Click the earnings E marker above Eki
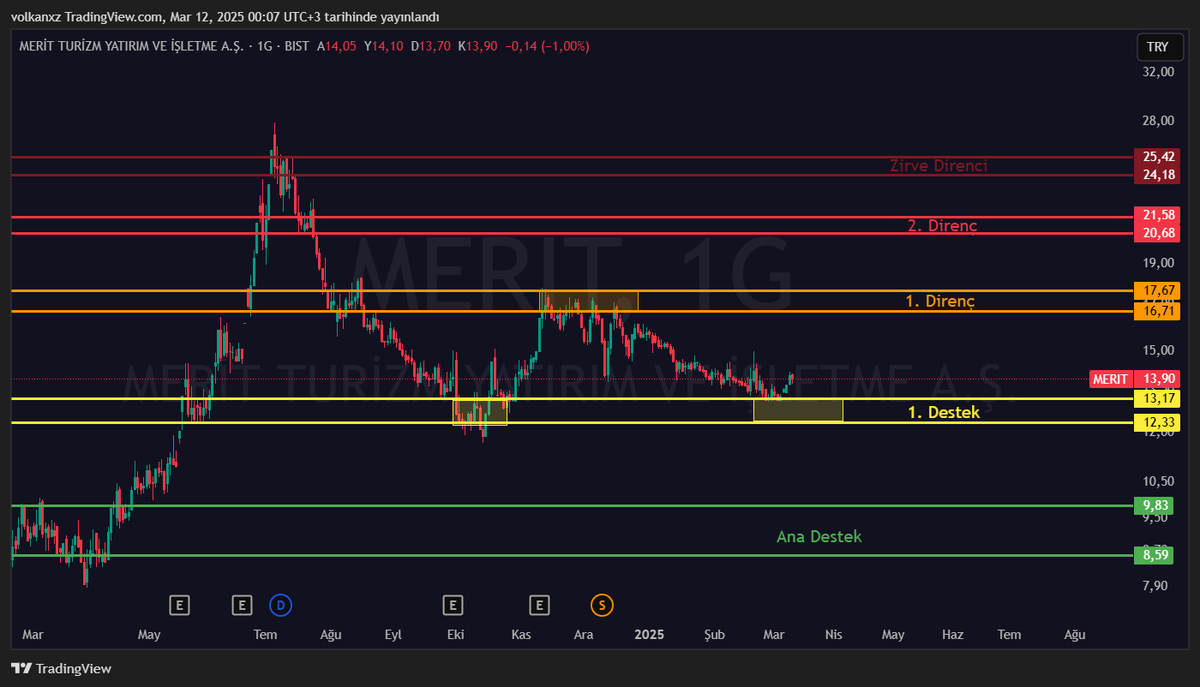Viewport: 1200px width, 687px height. coord(453,605)
